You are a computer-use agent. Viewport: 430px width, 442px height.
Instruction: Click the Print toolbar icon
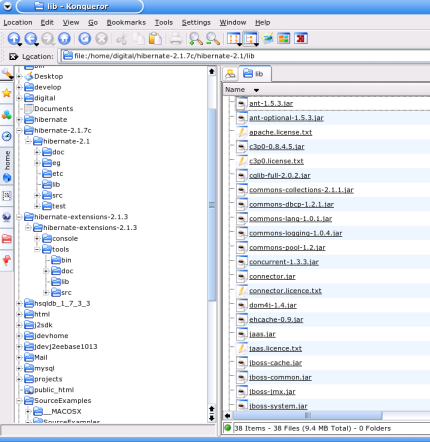(x=176, y=39)
